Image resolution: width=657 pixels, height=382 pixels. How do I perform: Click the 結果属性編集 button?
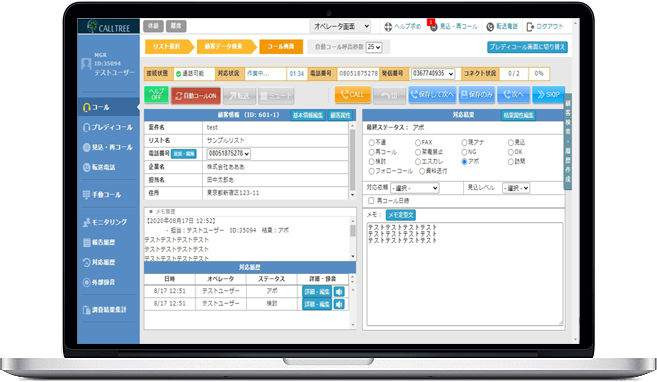(x=518, y=115)
